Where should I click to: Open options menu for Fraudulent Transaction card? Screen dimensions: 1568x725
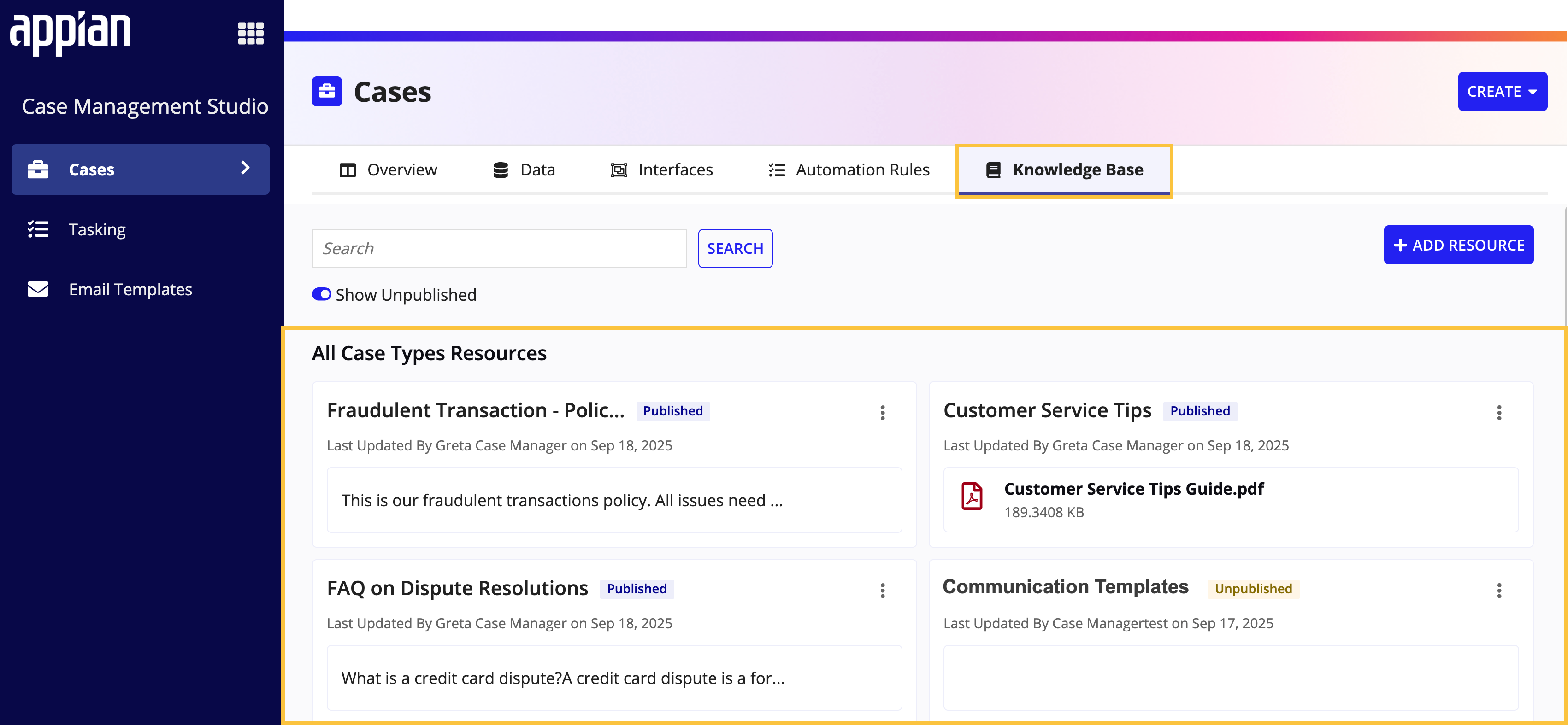pos(883,413)
